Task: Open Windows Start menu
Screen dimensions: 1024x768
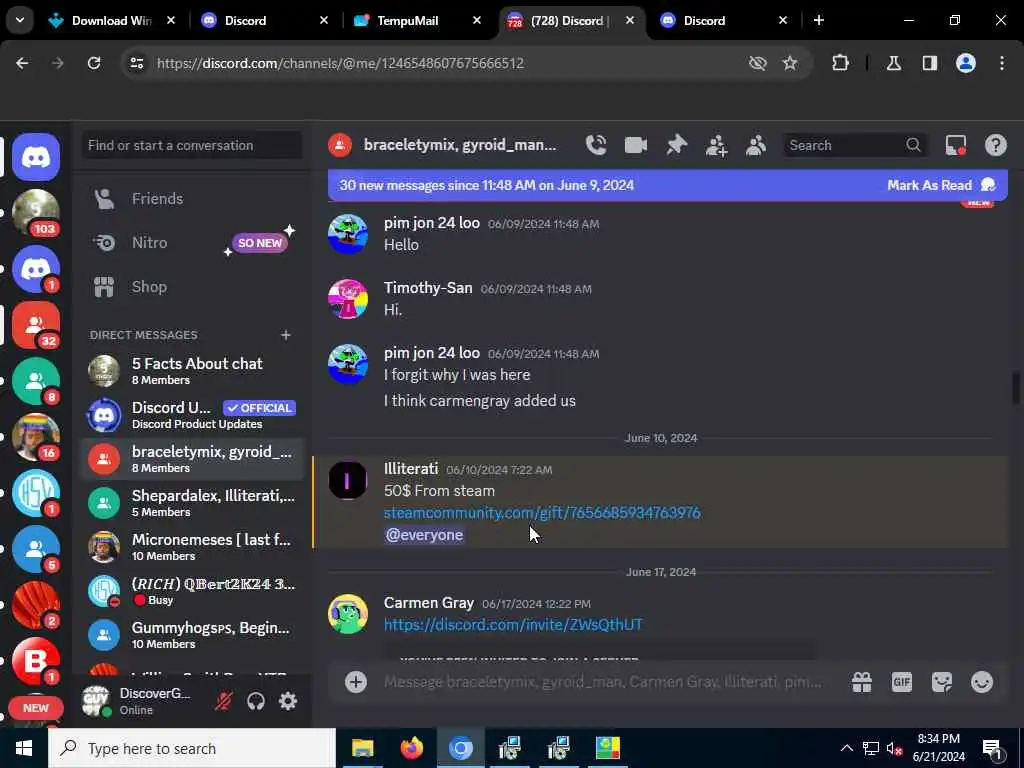Action: pos(24,748)
